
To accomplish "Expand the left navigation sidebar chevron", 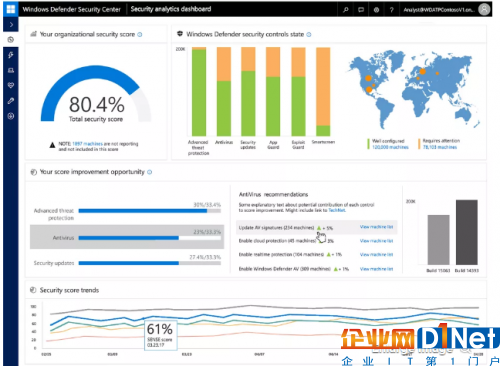I will click(x=11, y=25).
